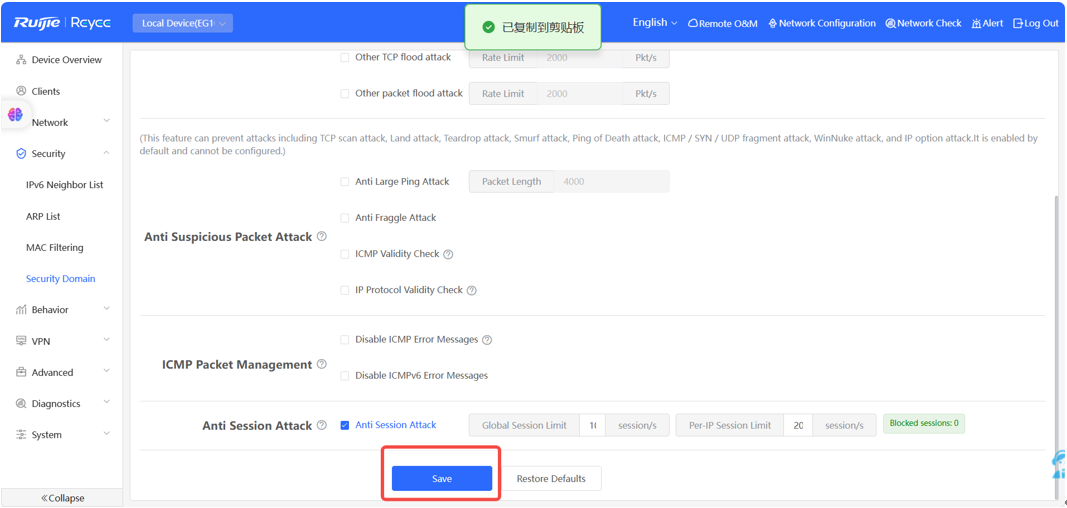Screen dimensions: 1067x508
Task: Tick the ICMP Validity Check box
Action: (x=344, y=254)
